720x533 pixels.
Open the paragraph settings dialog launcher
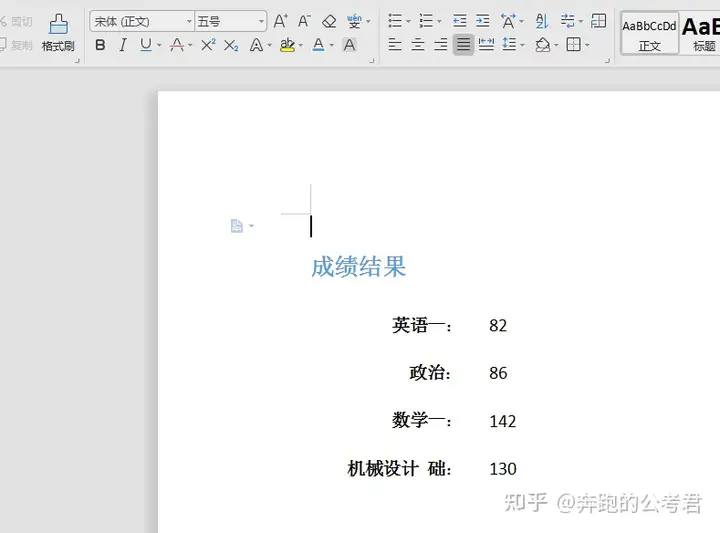click(x=607, y=61)
